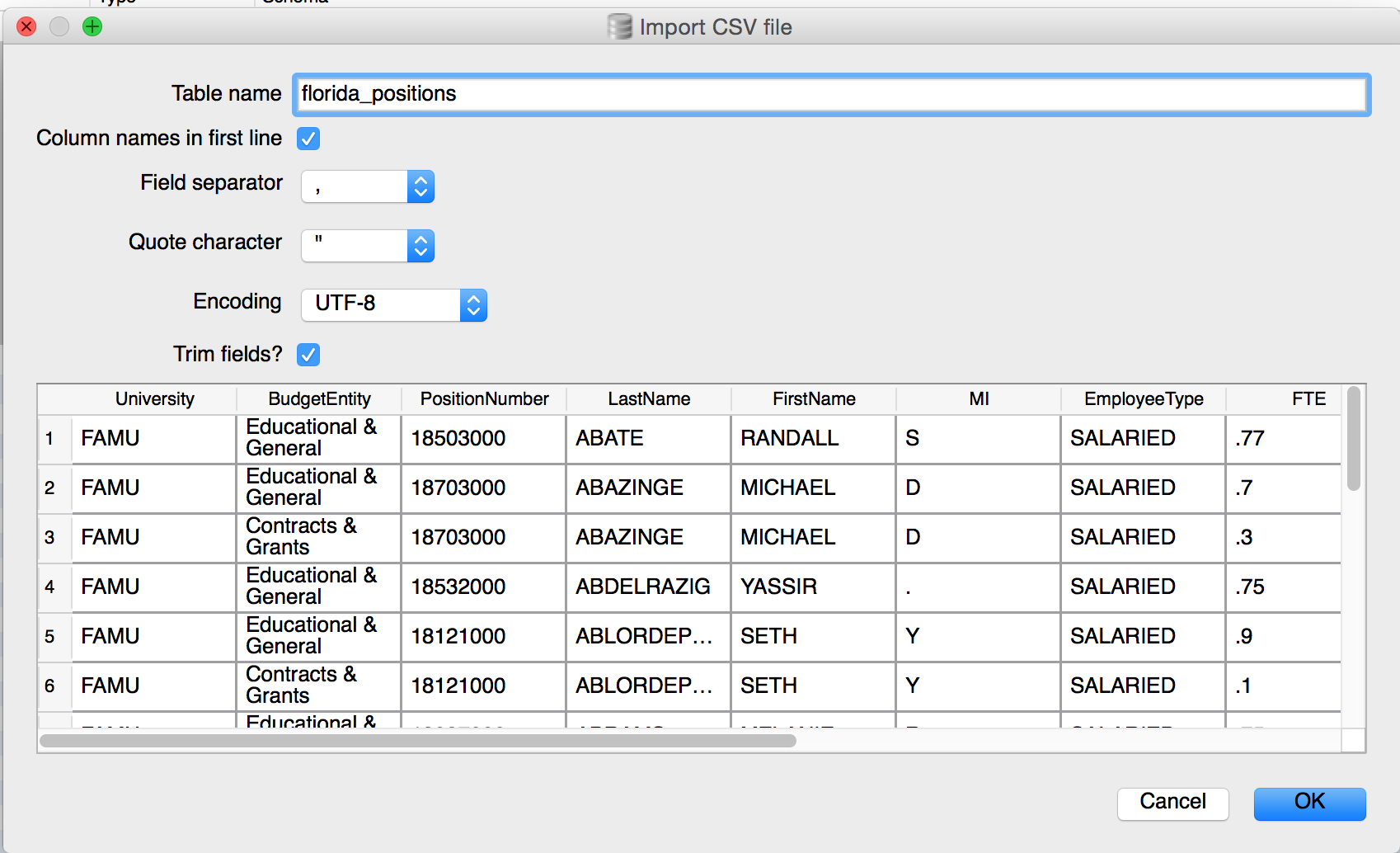Viewport: 1400px width, 853px height.
Task: Click the Table name input field
Action: (x=831, y=94)
